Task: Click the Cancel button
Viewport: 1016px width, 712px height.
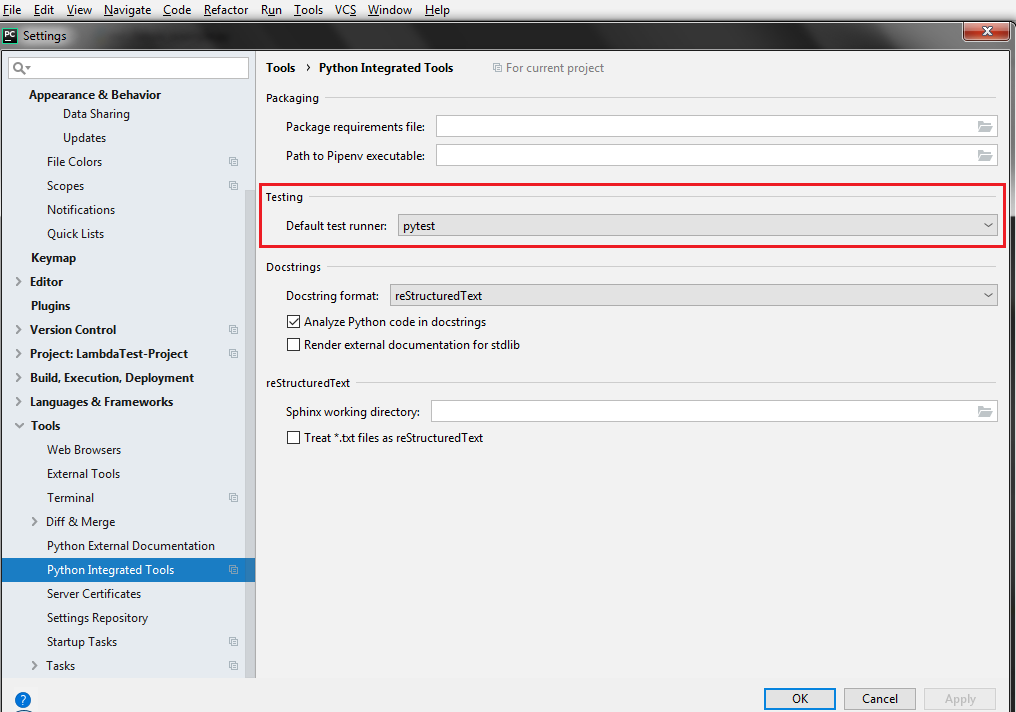Action: pos(879,698)
